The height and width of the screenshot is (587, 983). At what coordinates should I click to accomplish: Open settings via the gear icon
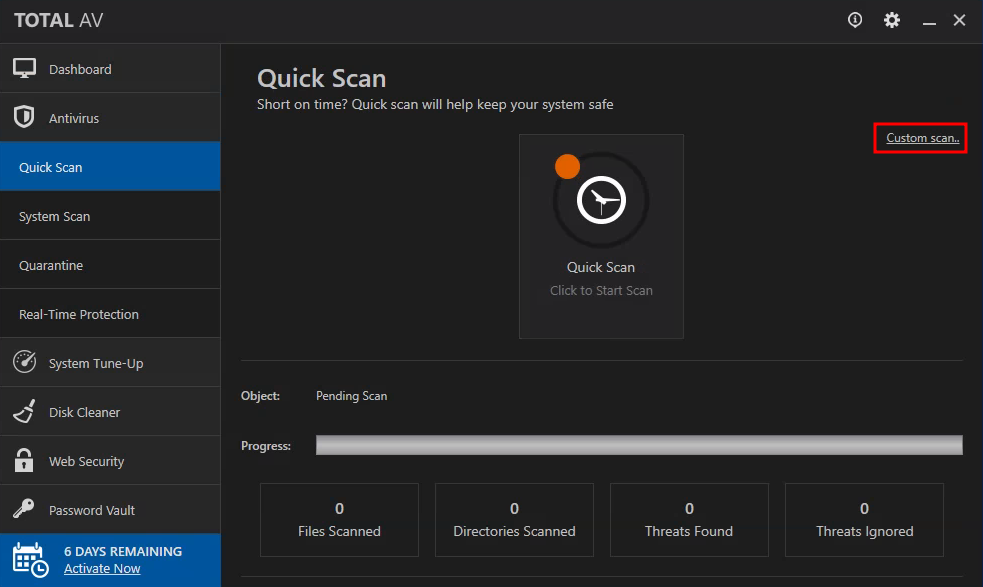891,20
